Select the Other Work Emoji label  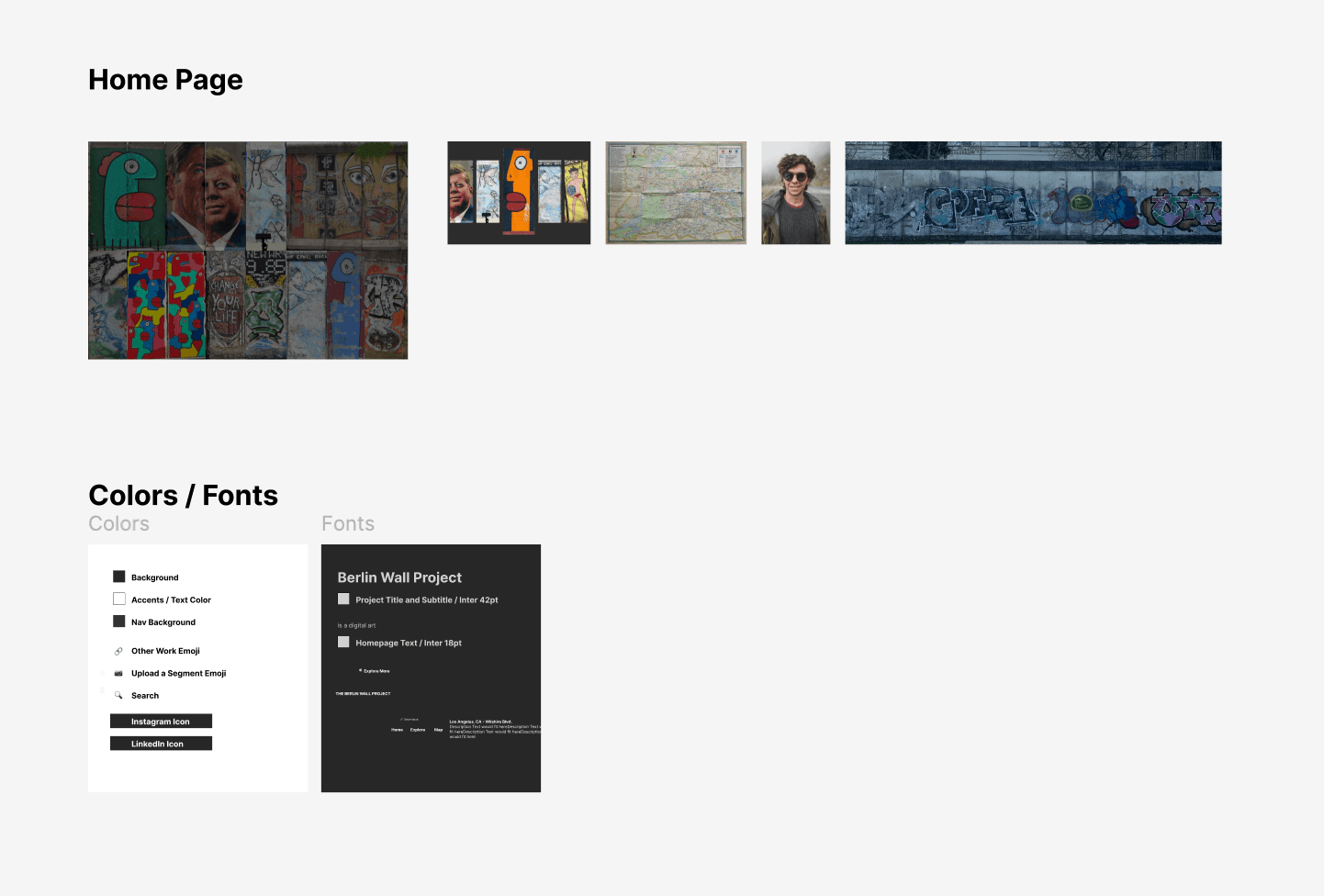point(165,651)
